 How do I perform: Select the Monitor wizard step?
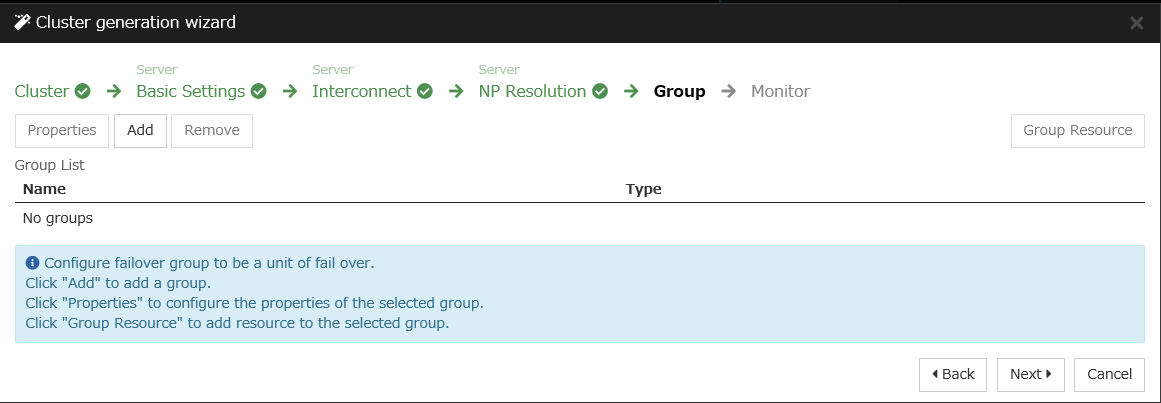780,92
